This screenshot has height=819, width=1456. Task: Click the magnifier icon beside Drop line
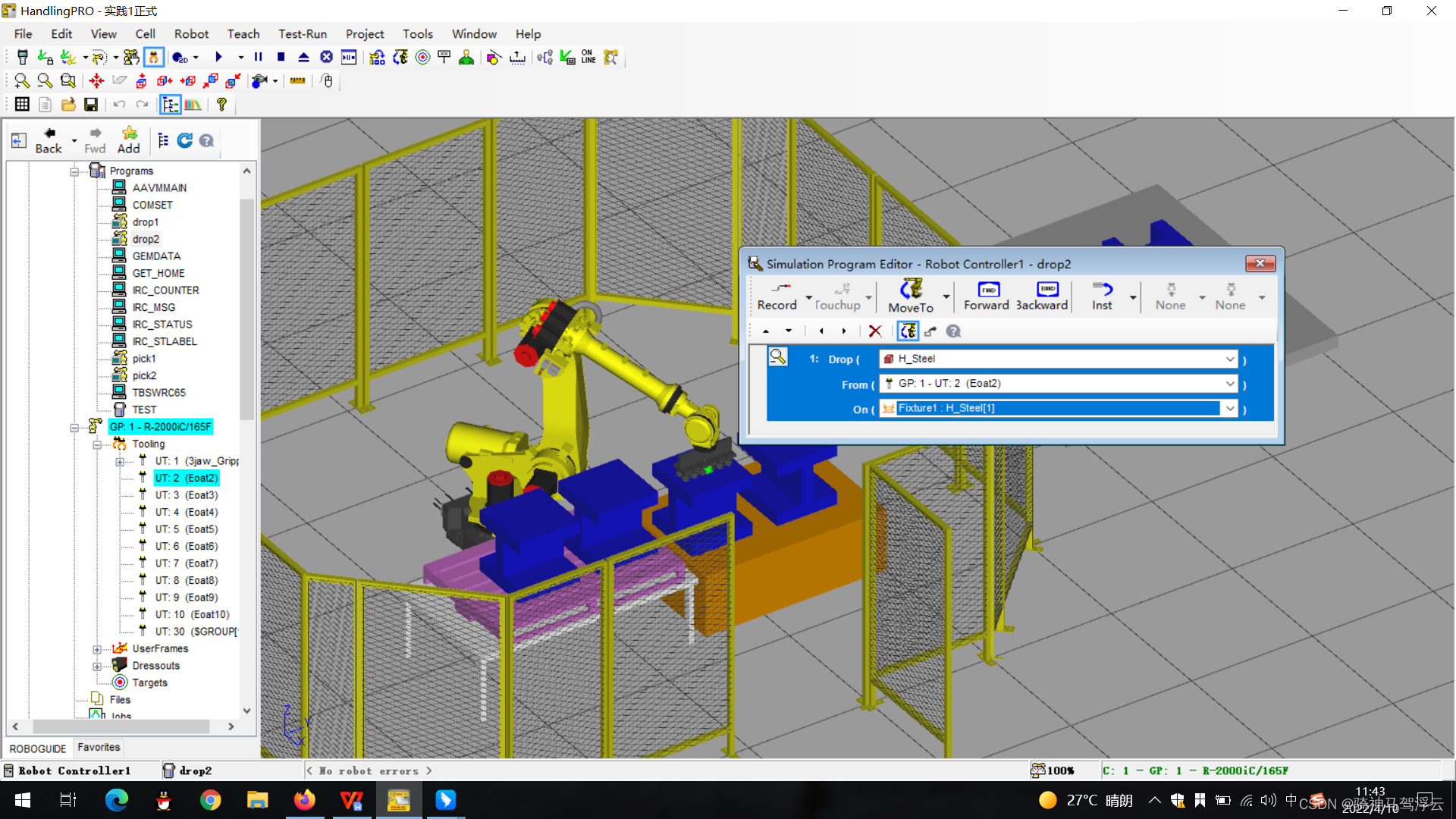(778, 356)
